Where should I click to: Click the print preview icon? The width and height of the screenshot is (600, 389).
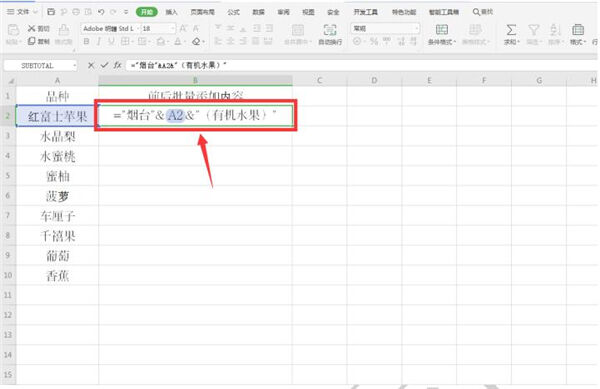tap(88, 12)
